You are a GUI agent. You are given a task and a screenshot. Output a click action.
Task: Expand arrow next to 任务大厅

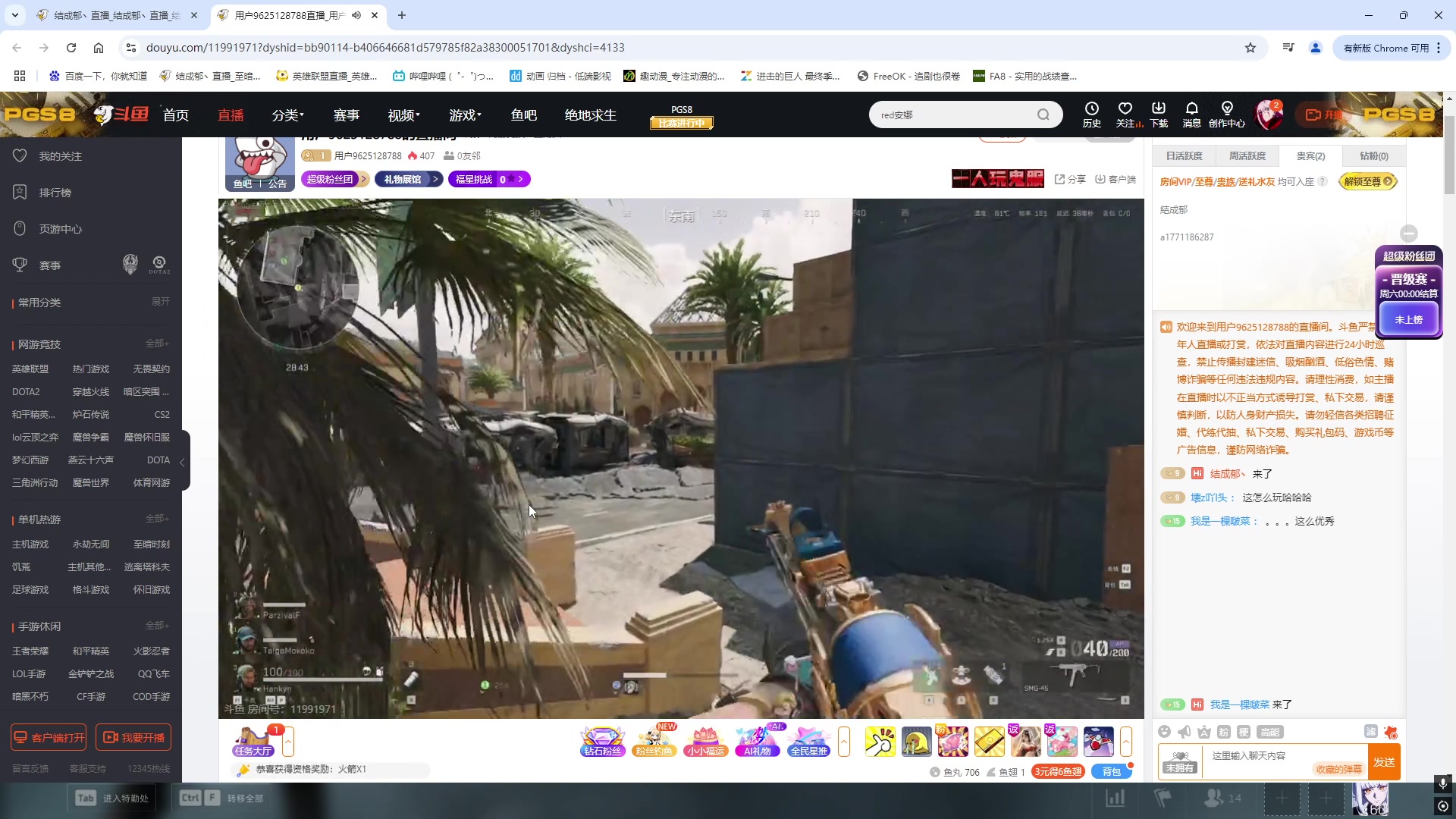(x=288, y=741)
